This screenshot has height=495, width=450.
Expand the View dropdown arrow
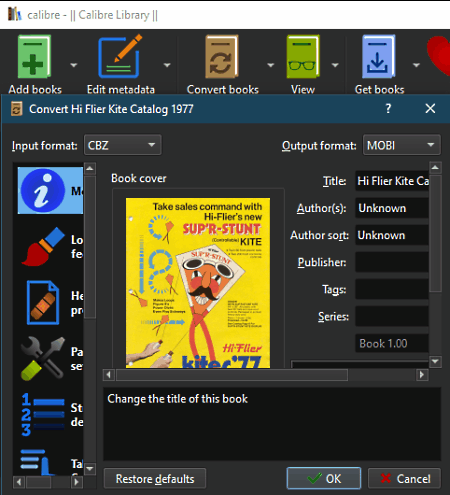tap(335, 65)
